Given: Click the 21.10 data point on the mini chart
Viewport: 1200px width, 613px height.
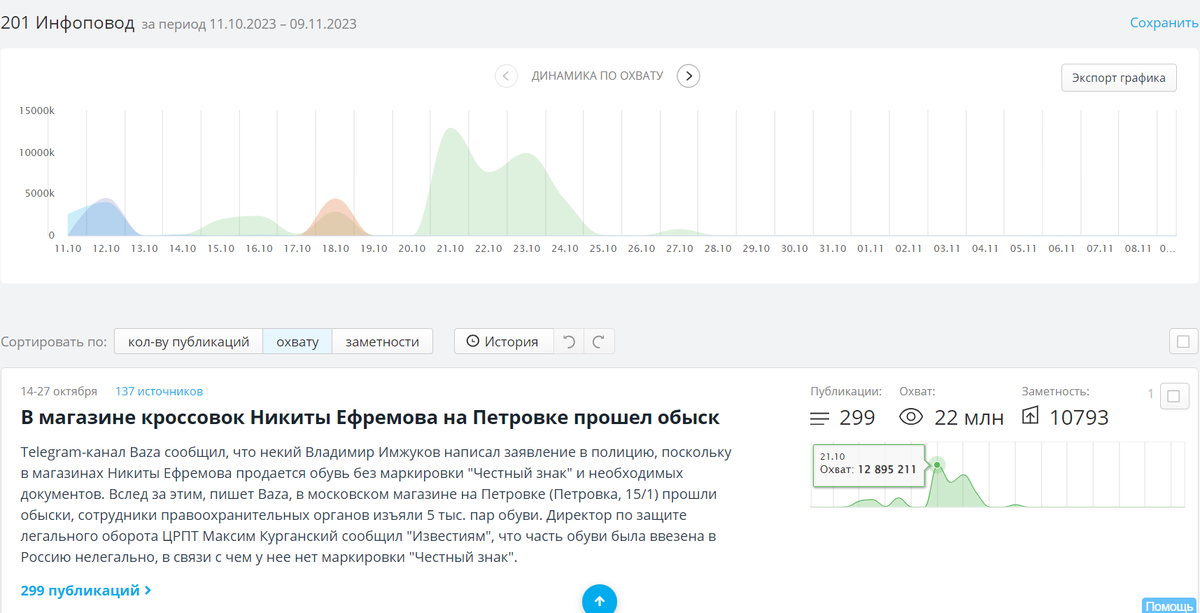Looking at the screenshot, I should (x=937, y=465).
